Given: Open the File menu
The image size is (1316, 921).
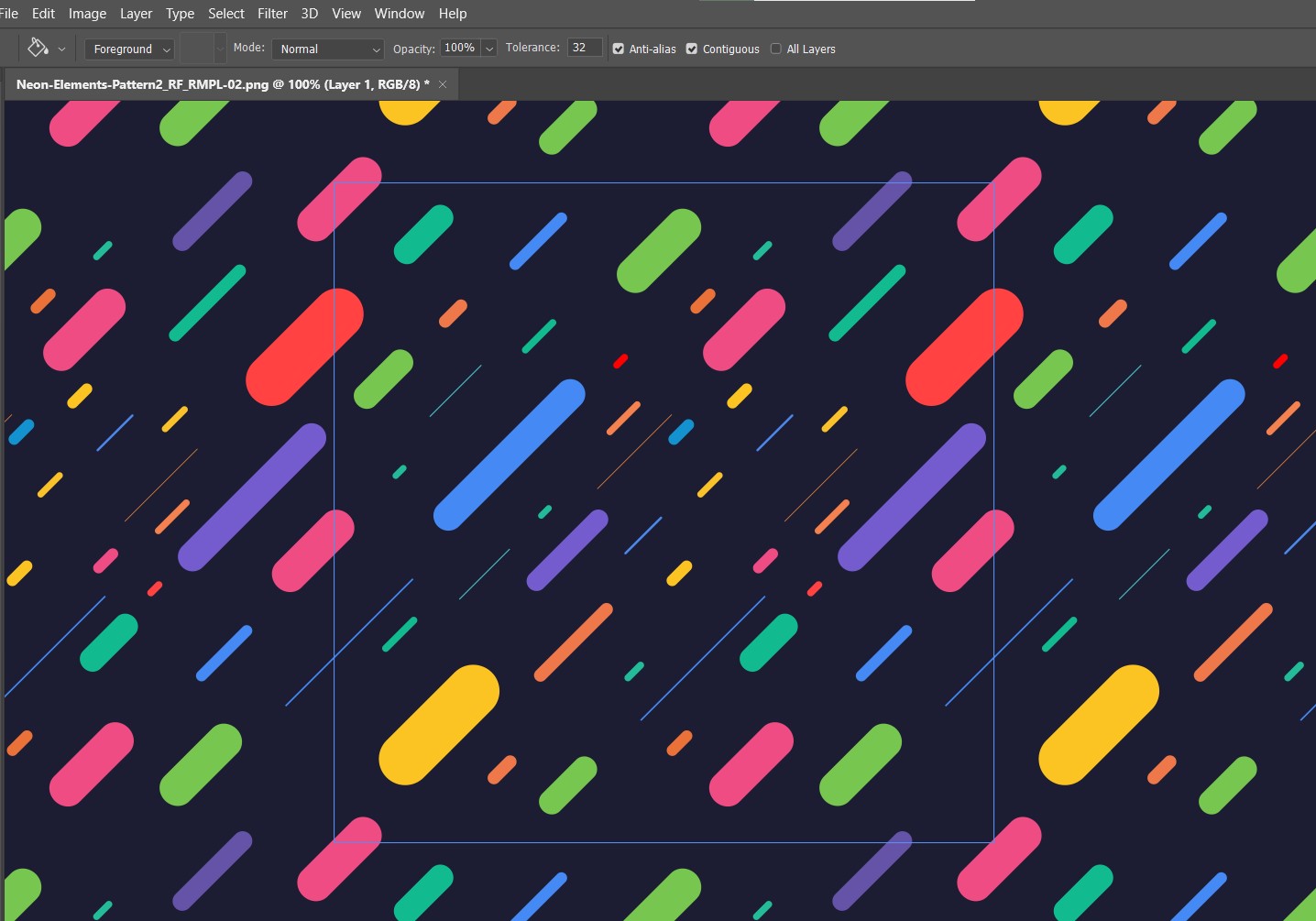Looking at the screenshot, I should 9,14.
